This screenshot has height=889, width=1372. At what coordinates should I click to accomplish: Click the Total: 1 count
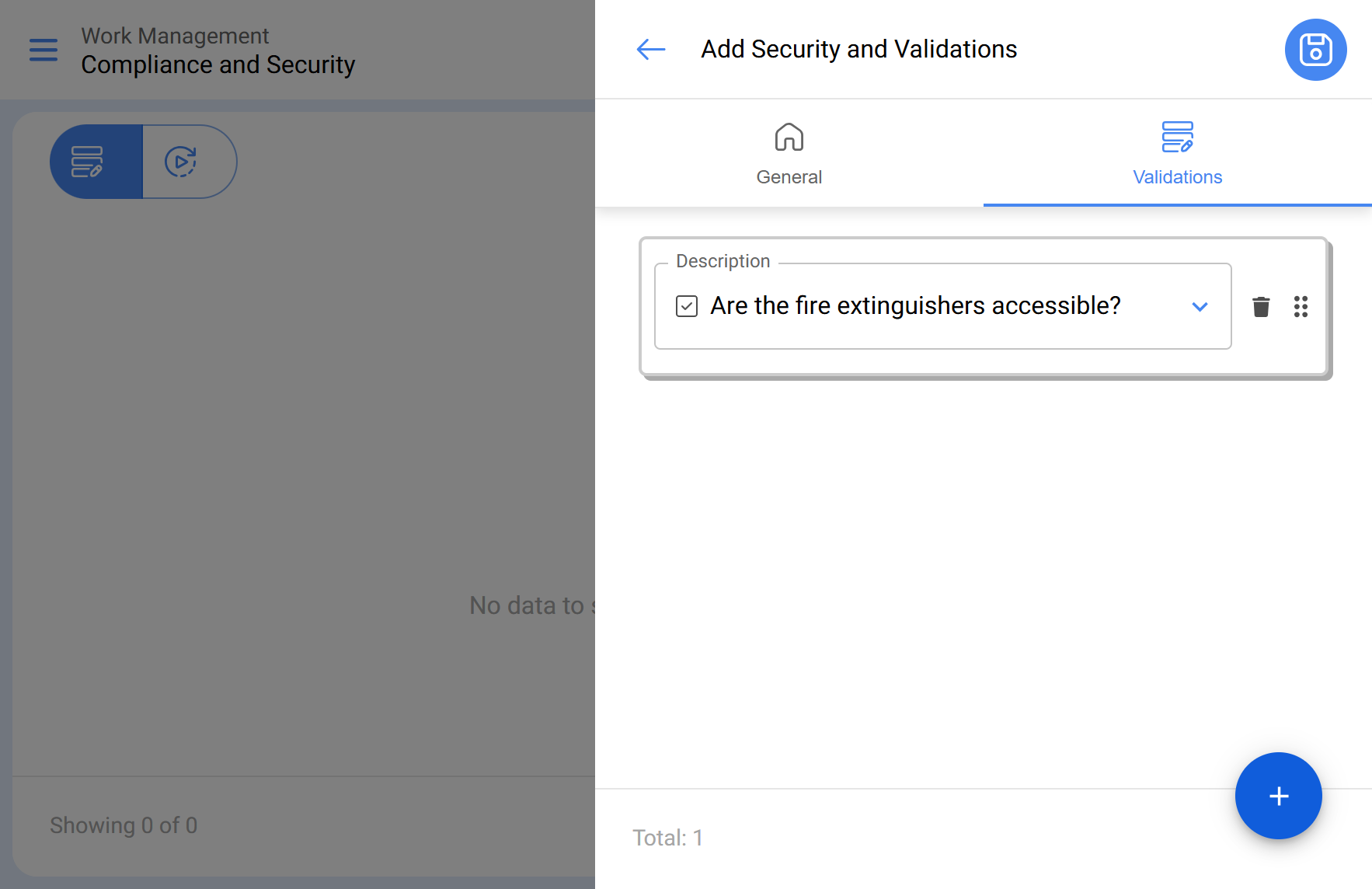(x=667, y=838)
